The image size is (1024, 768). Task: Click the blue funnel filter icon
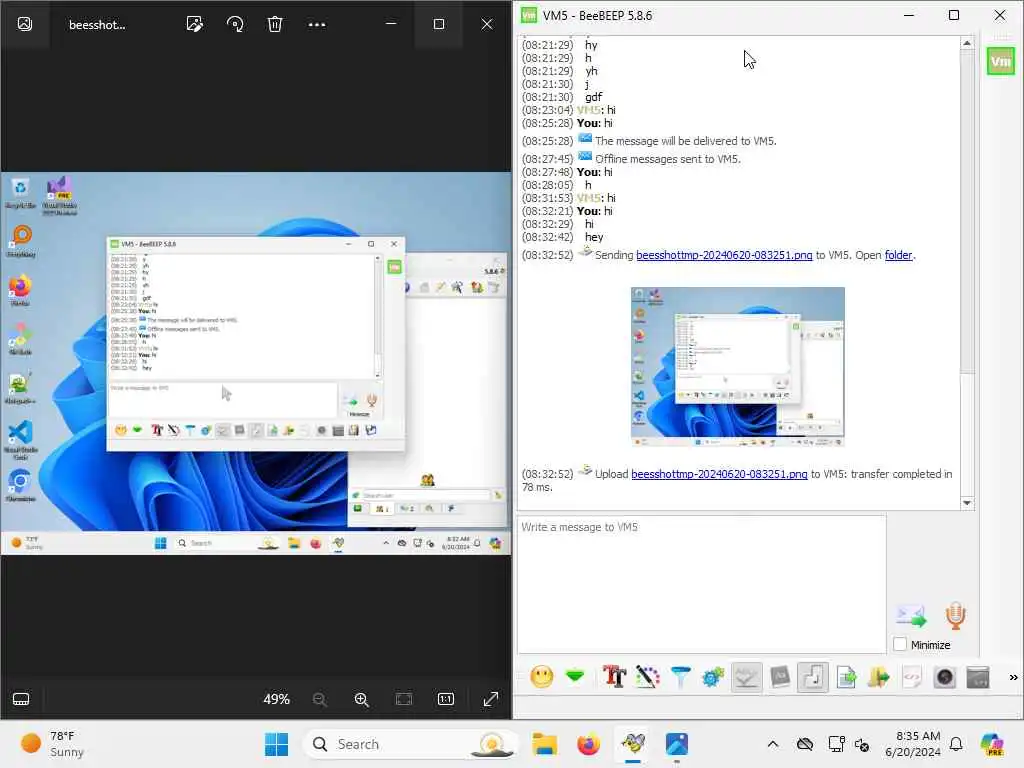point(680,677)
